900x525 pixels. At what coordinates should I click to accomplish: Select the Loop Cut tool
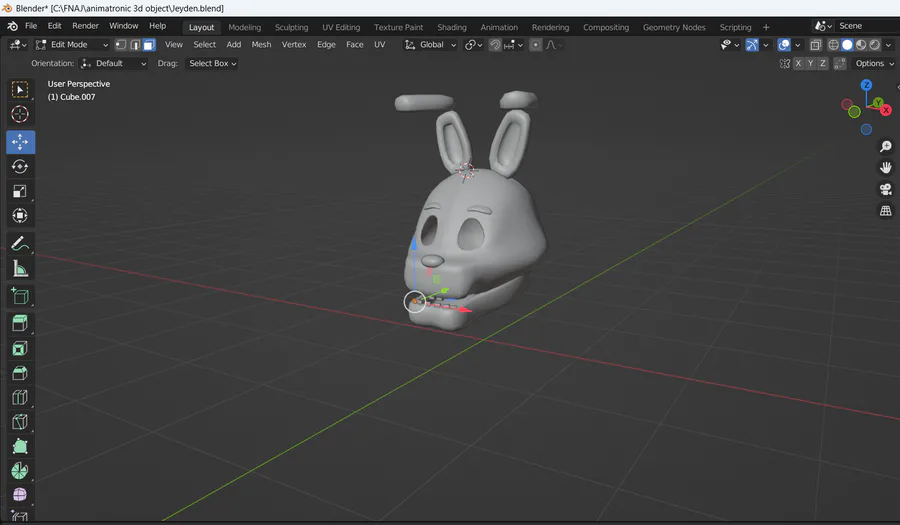20,398
